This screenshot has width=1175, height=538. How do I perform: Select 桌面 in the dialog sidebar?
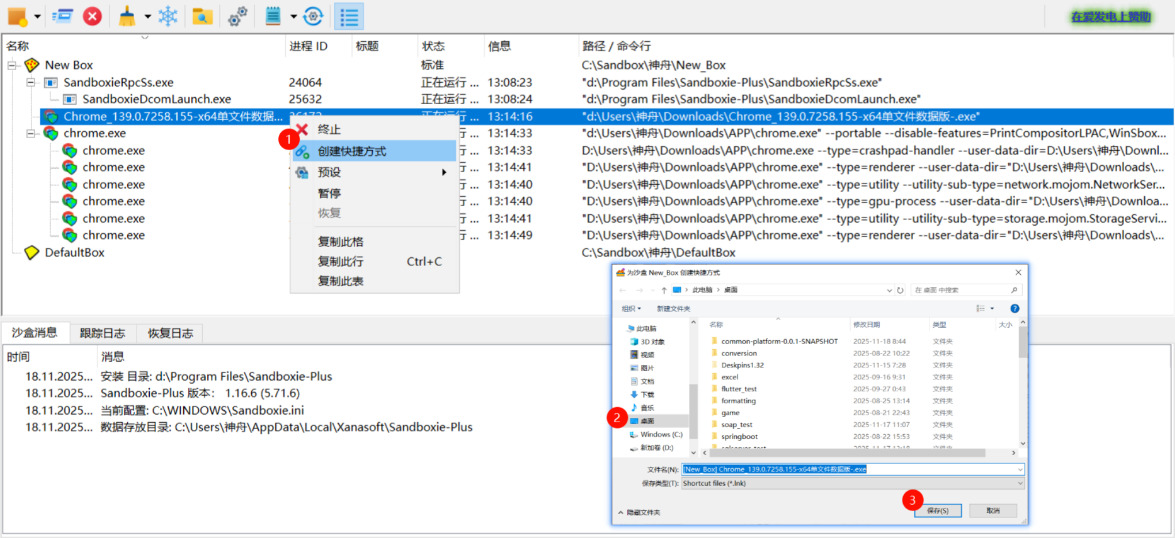pos(647,420)
